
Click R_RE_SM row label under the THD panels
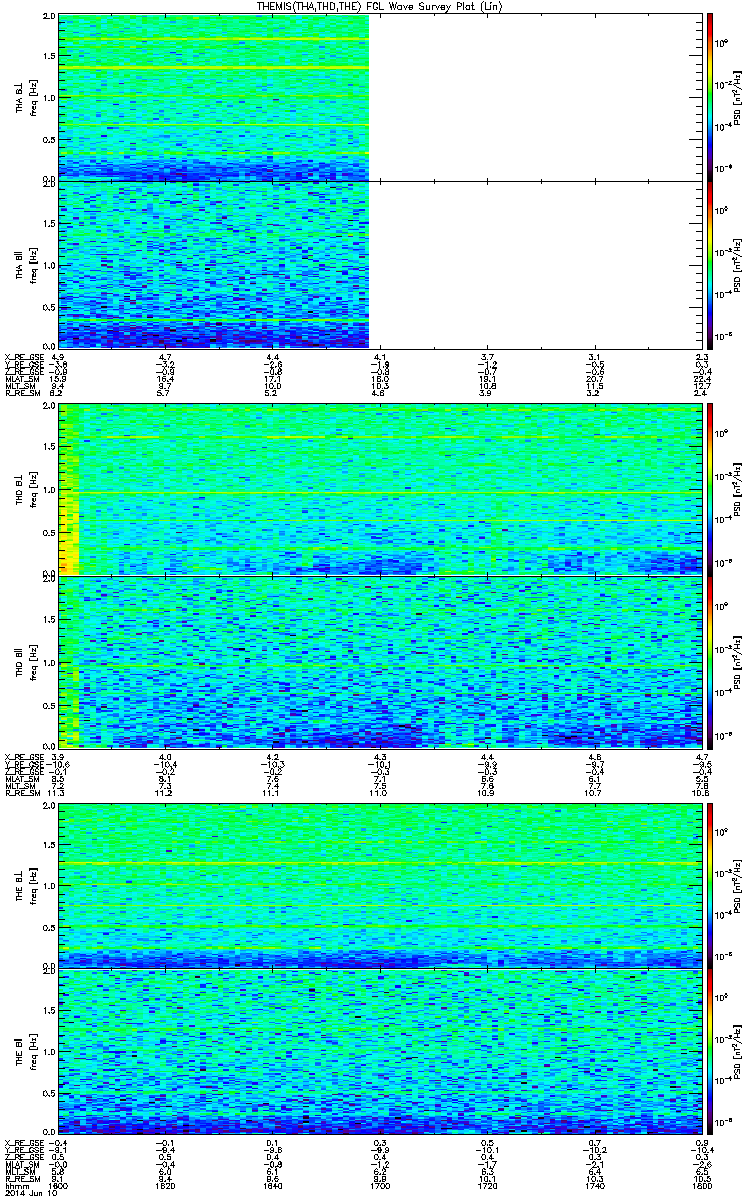22,794
